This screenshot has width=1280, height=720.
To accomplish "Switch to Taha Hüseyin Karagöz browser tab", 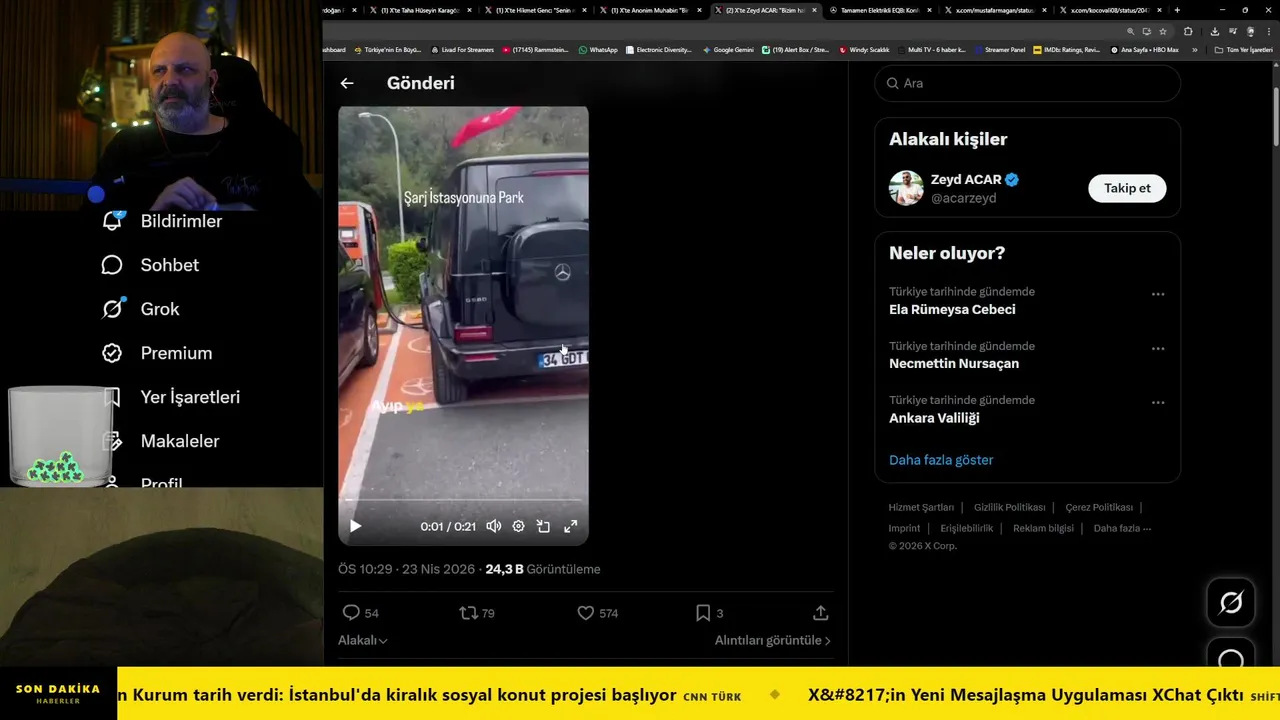I will 421,10.
